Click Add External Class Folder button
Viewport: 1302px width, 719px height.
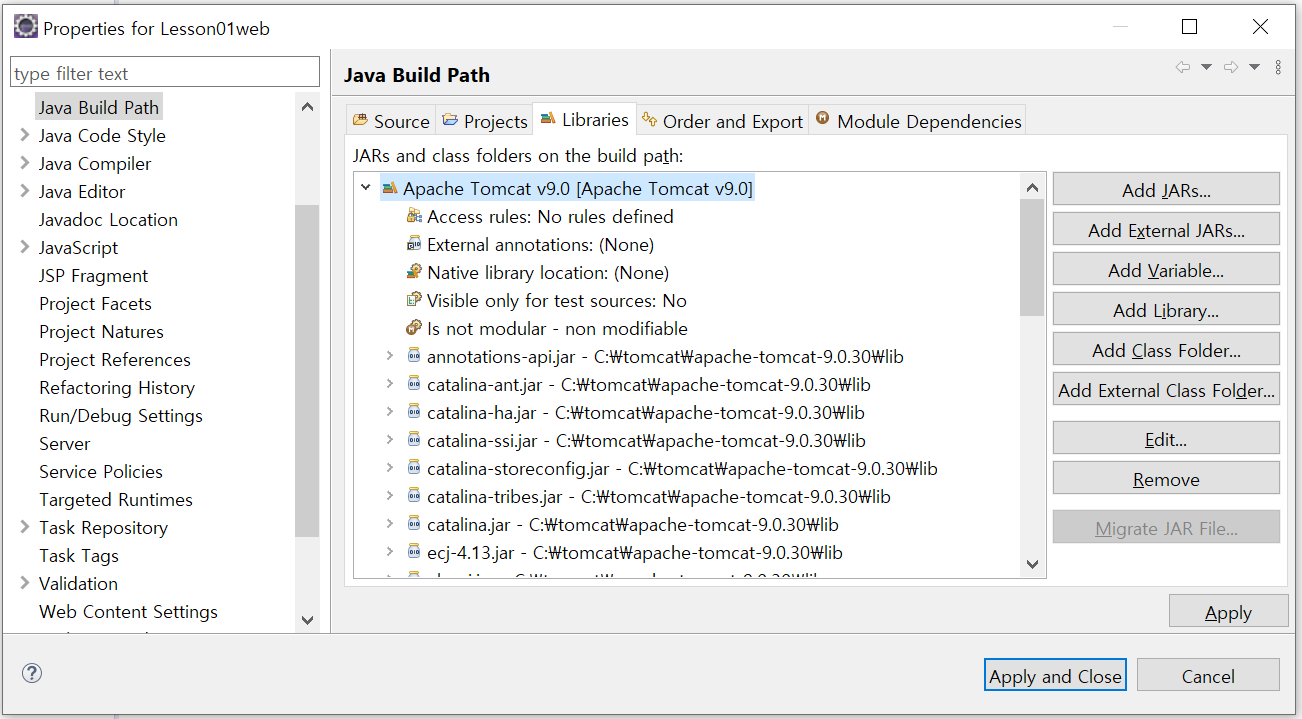pyautogui.click(x=1166, y=390)
